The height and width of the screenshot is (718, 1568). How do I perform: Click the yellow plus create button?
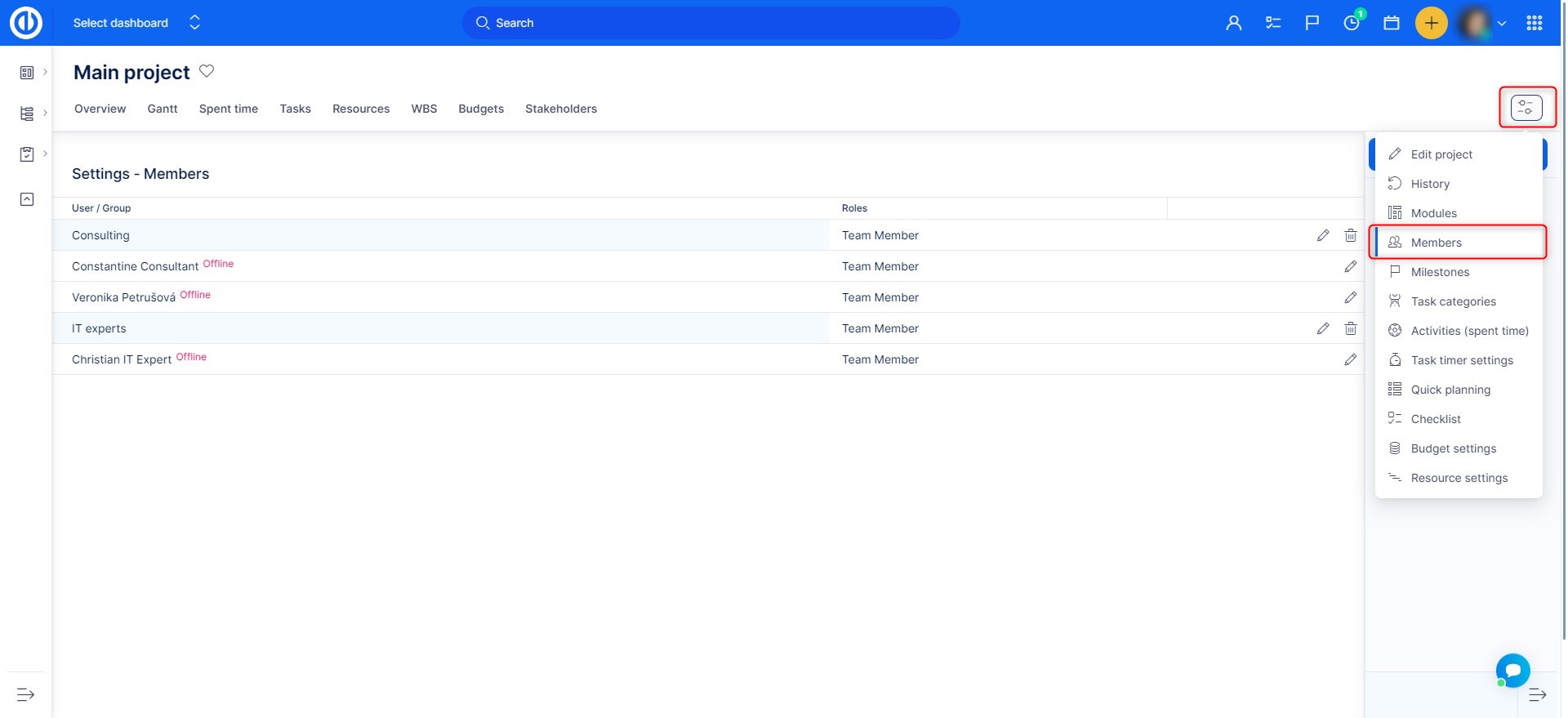point(1431,23)
